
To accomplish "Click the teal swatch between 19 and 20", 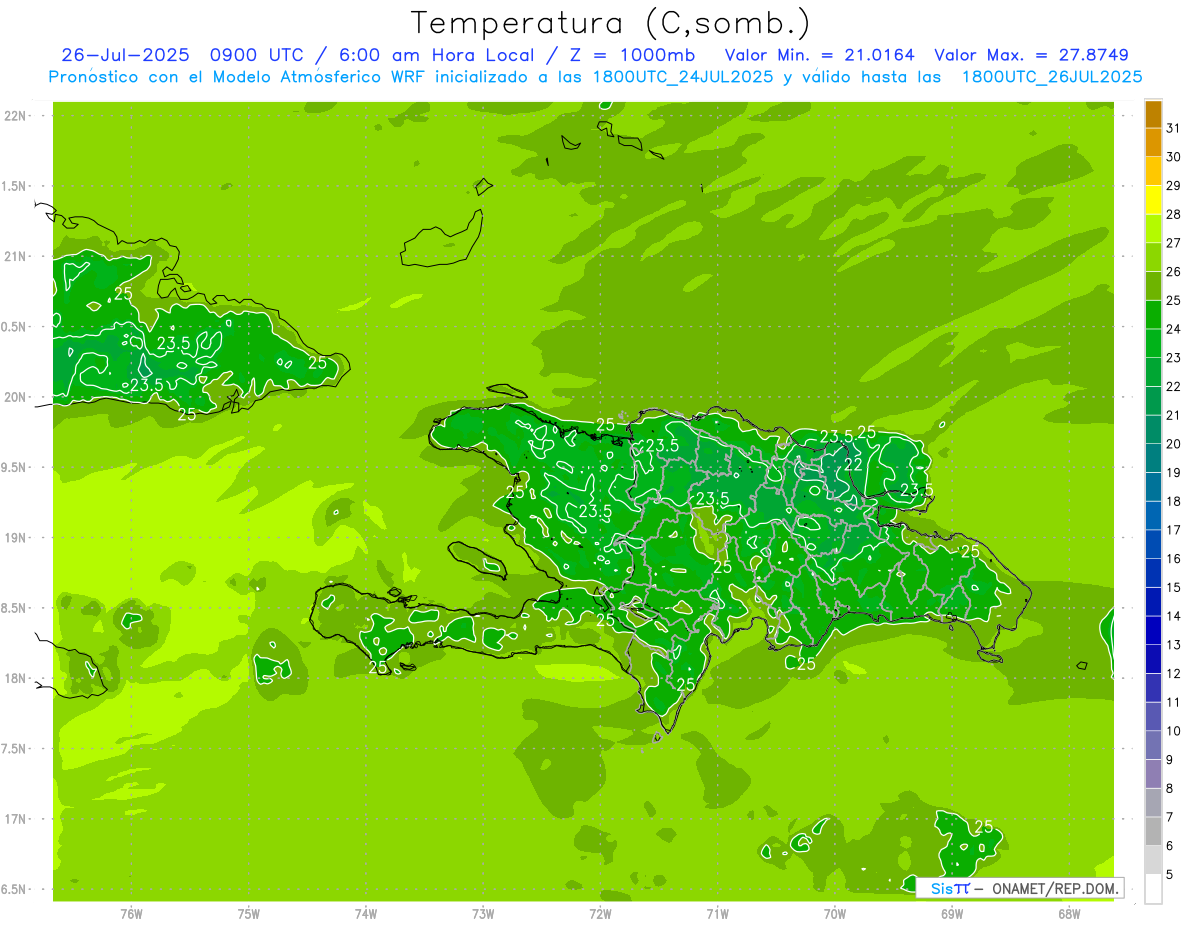I will click(1153, 459).
